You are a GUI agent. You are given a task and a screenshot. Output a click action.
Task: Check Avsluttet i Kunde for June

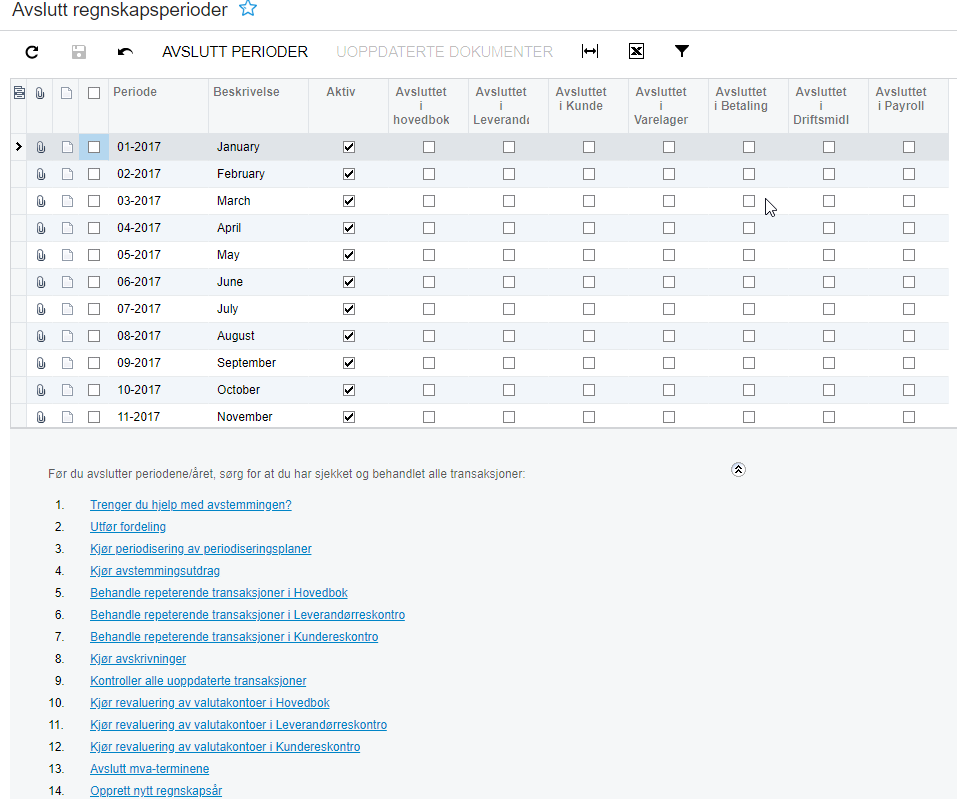[x=589, y=282]
